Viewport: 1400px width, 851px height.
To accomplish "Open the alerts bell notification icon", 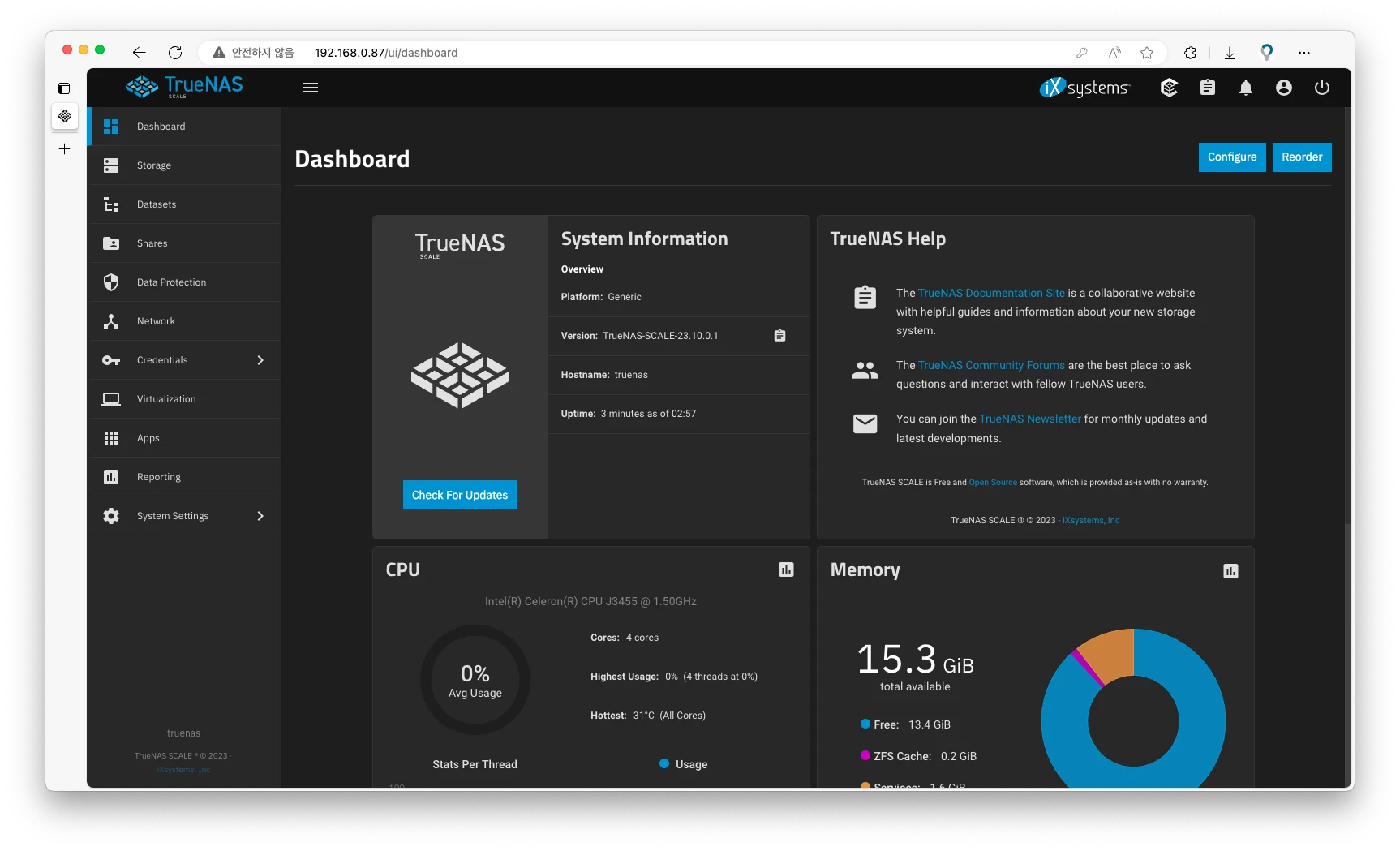I will [x=1245, y=88].
